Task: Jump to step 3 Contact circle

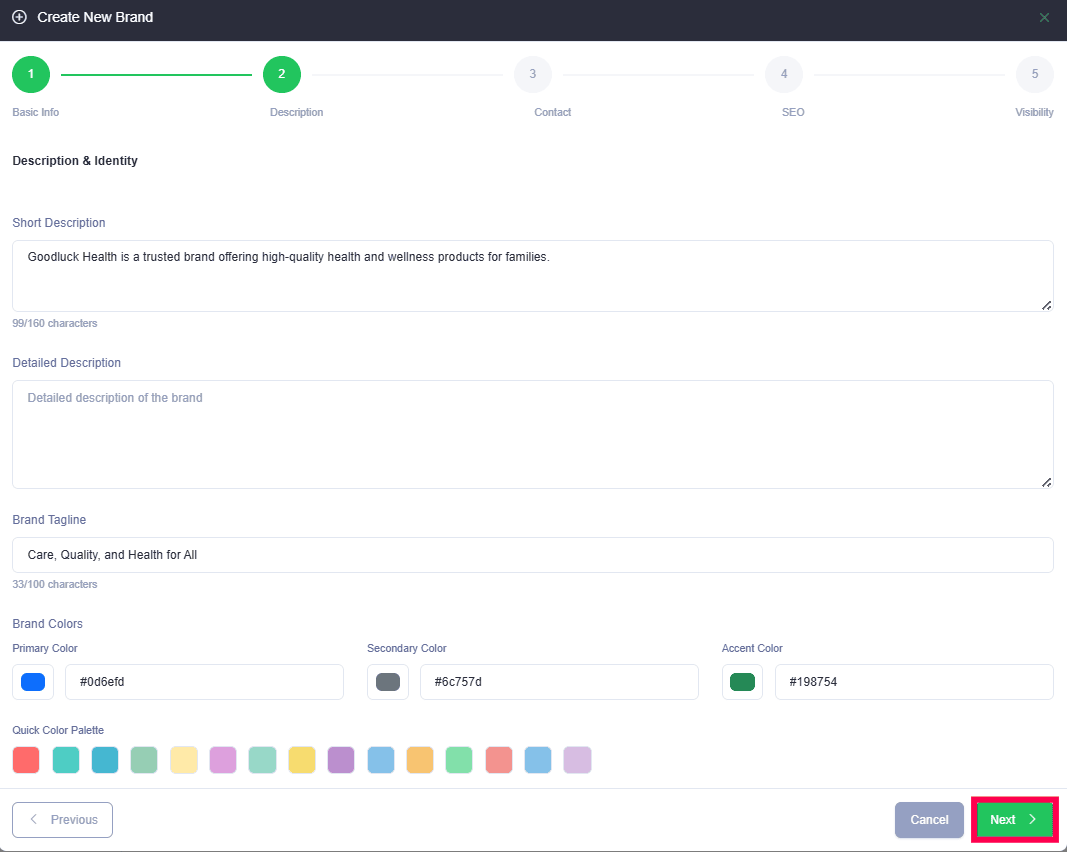Action: tap(533, 74)
